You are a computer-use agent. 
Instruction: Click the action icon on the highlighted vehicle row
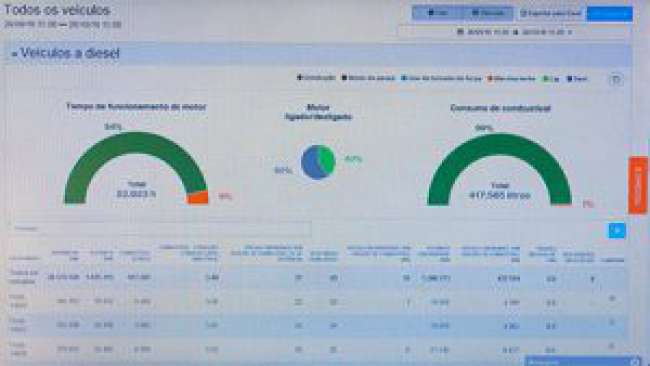tap(612, 322)
